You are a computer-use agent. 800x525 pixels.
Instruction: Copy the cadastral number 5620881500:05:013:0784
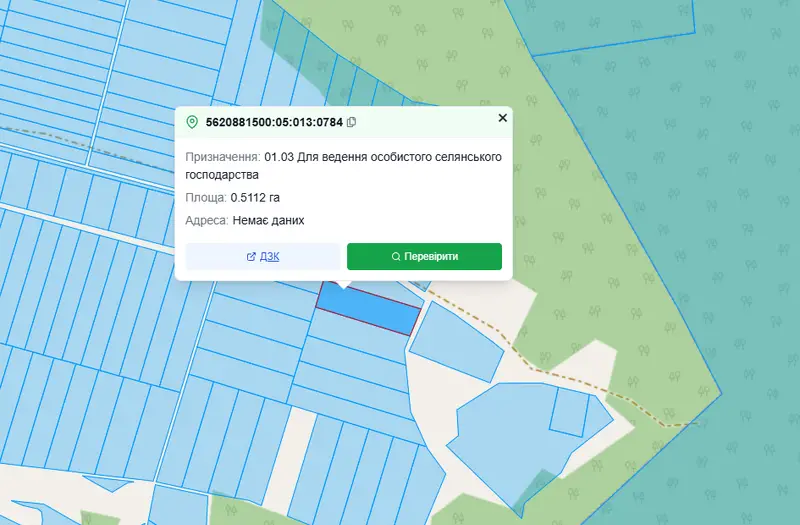point(351,122)
